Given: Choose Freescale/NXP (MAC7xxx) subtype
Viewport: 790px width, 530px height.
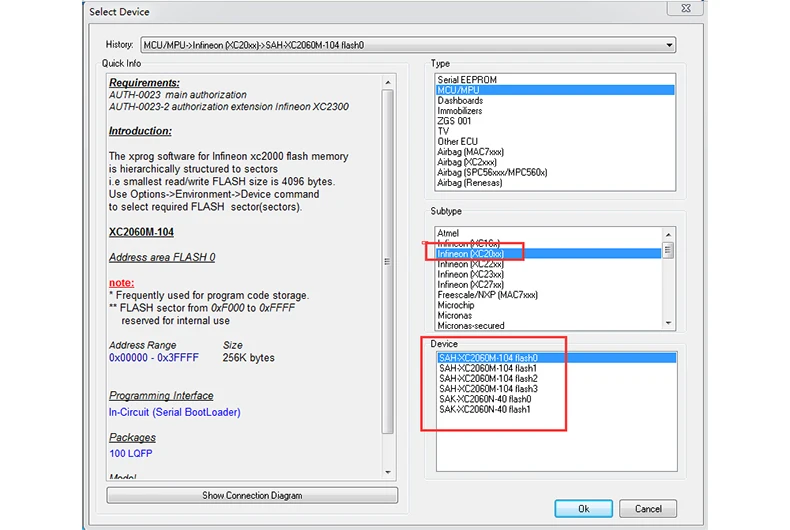Looking at the screenshot, I should point(548,295).
